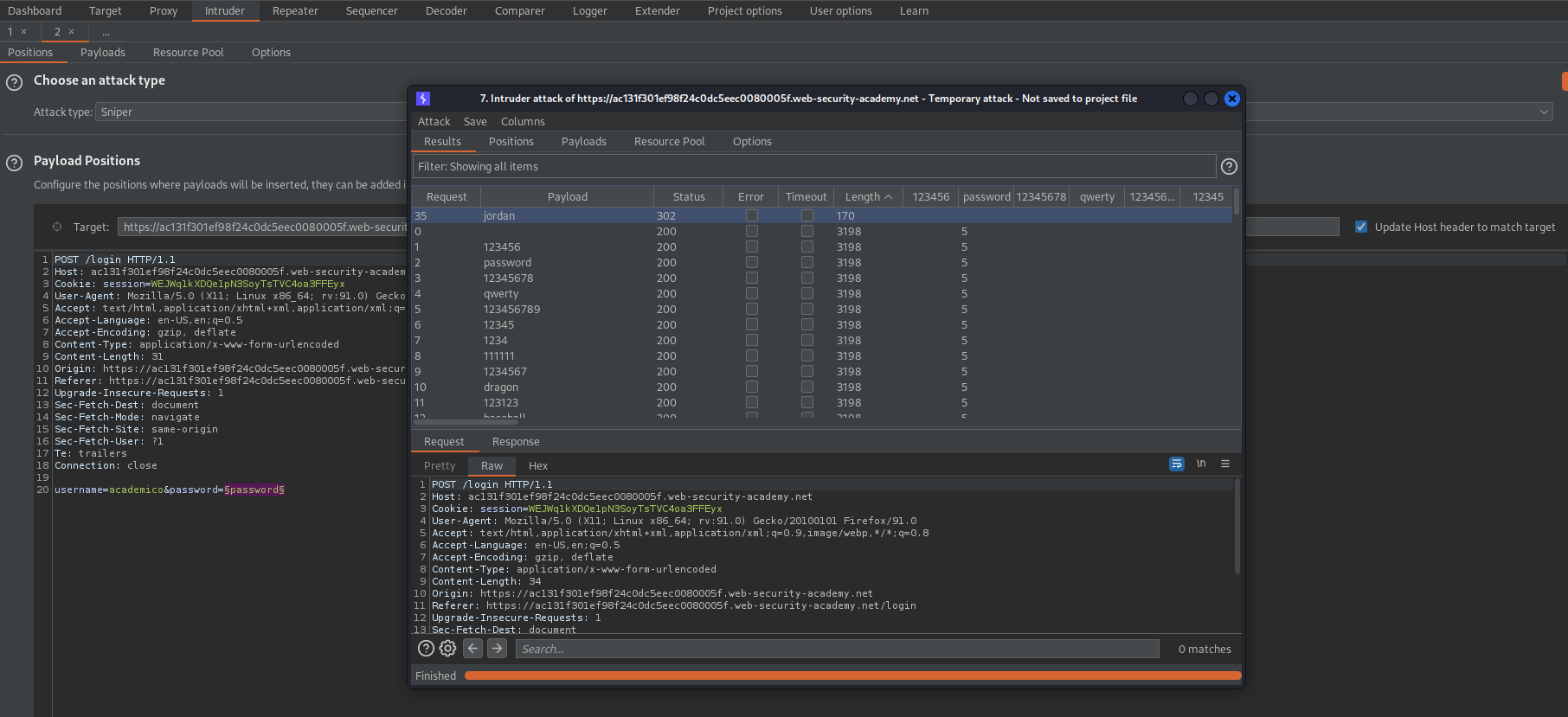Toggle Update Host header to match target checkbox
The height and width of the screenshot is (717, 1568).
point(1361,227)
